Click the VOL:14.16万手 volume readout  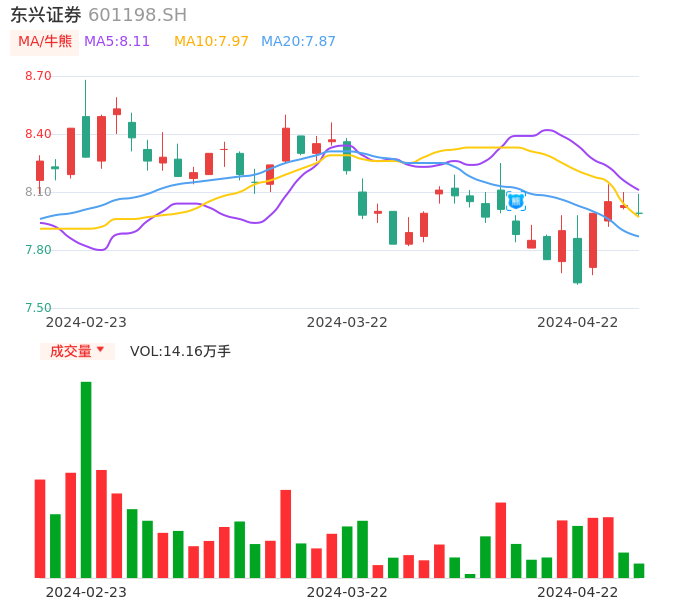click(180, 351)
